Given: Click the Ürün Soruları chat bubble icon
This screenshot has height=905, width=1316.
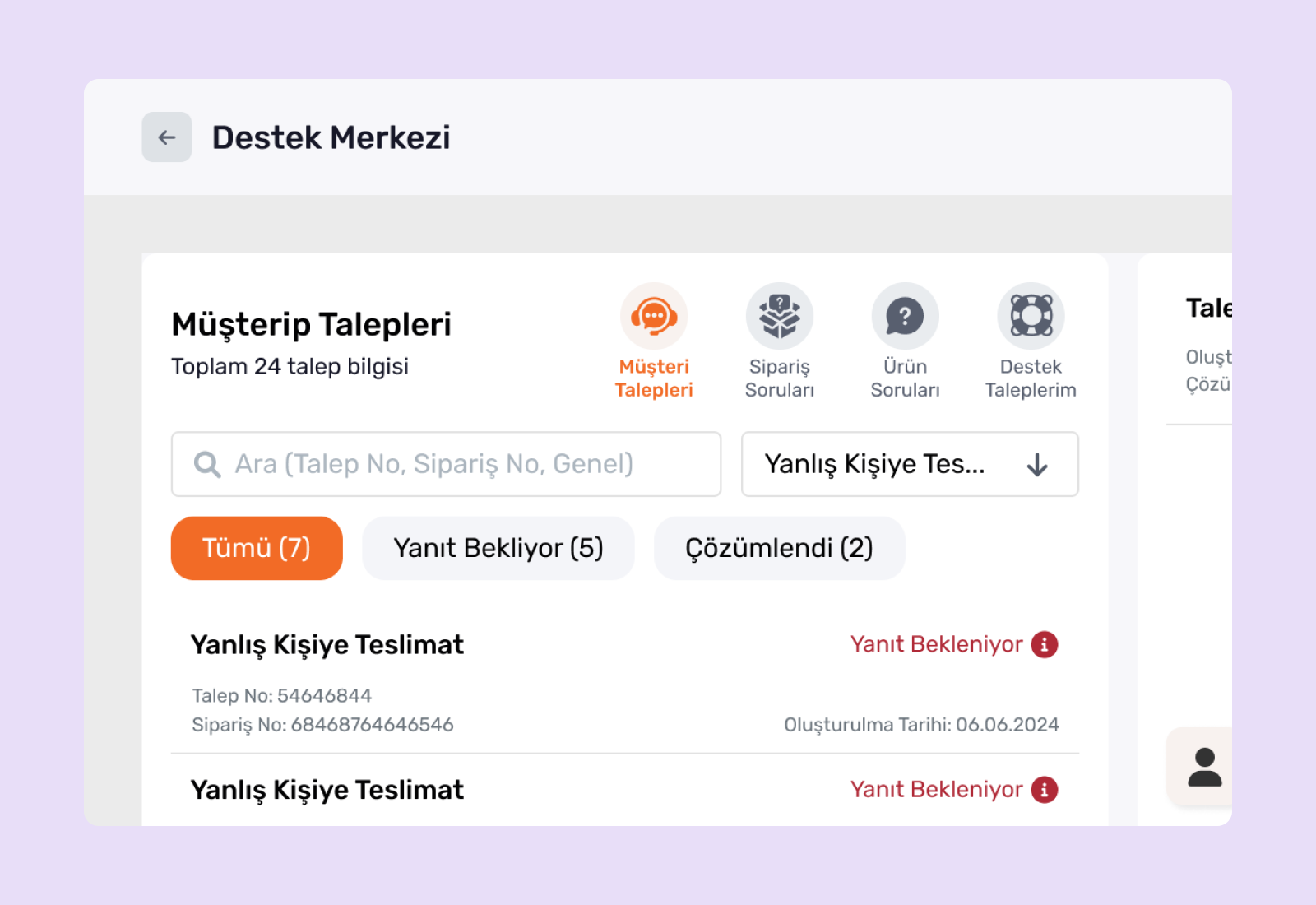Looking at the screenshot, I should point(905,315).
